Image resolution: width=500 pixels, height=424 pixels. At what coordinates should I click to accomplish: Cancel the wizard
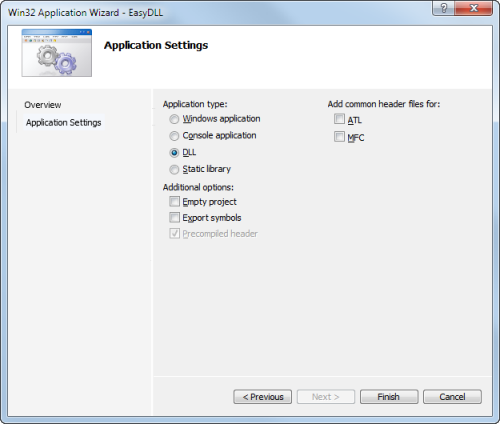pos(452,397)
